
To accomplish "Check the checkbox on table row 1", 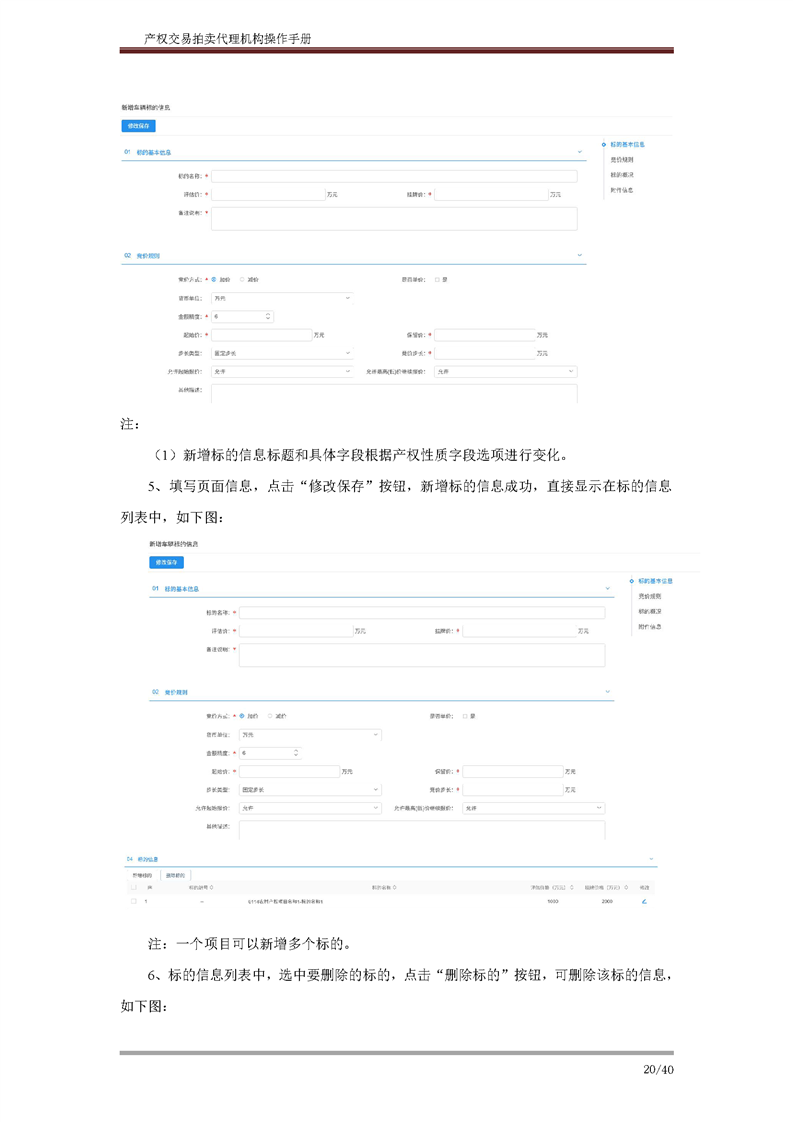I will (134, 901).
